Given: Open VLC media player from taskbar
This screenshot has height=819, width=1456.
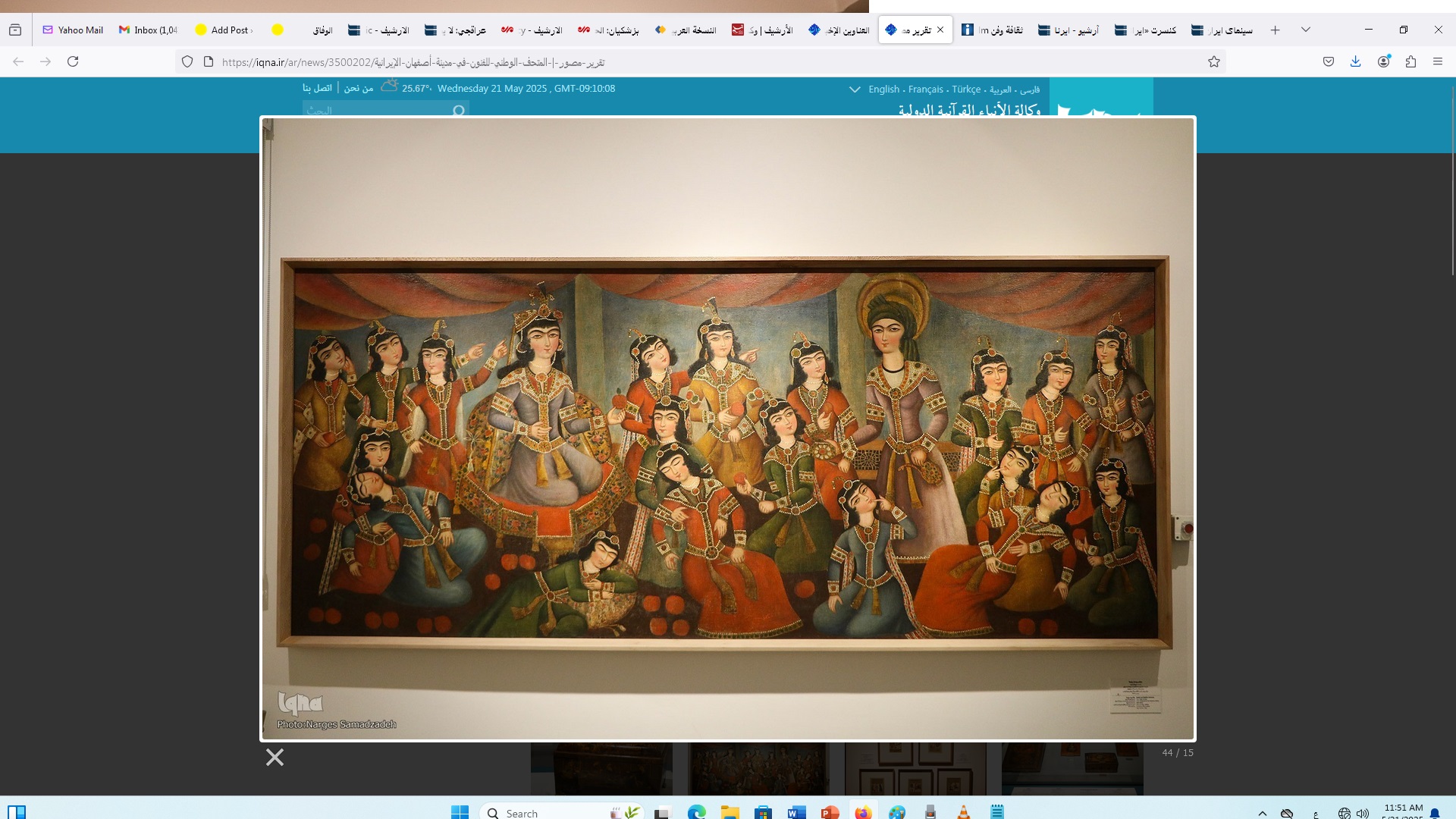Looking at the screenshot, I should pos(963,812).
